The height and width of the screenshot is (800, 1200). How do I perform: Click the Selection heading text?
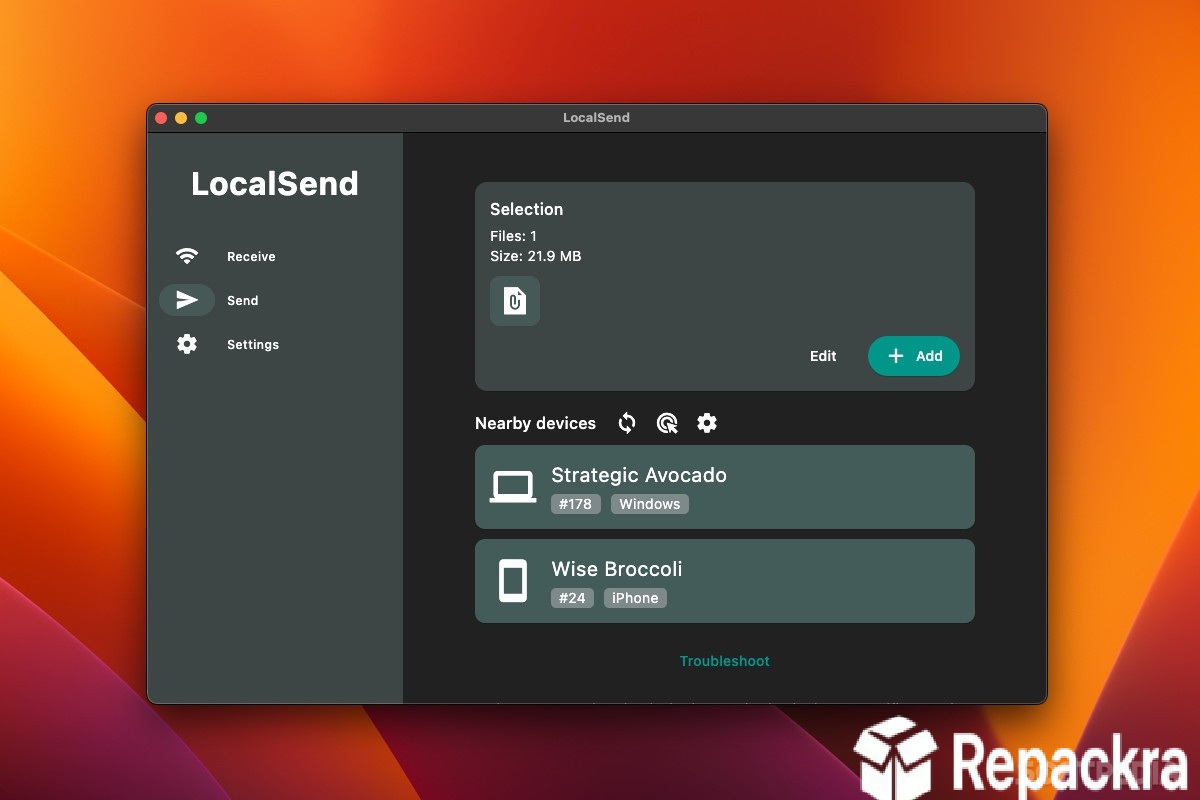coord(526,209)
